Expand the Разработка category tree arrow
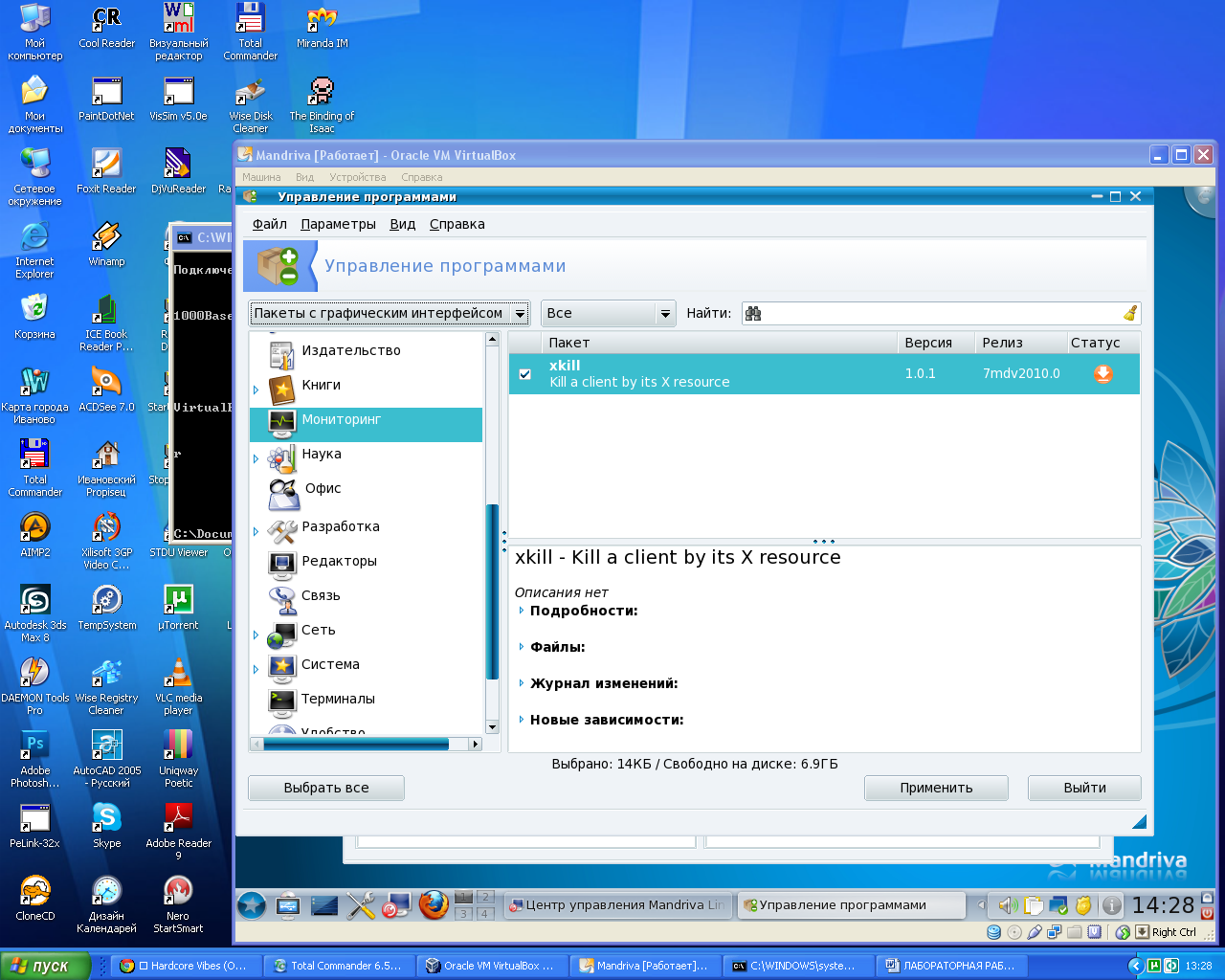 256,531
